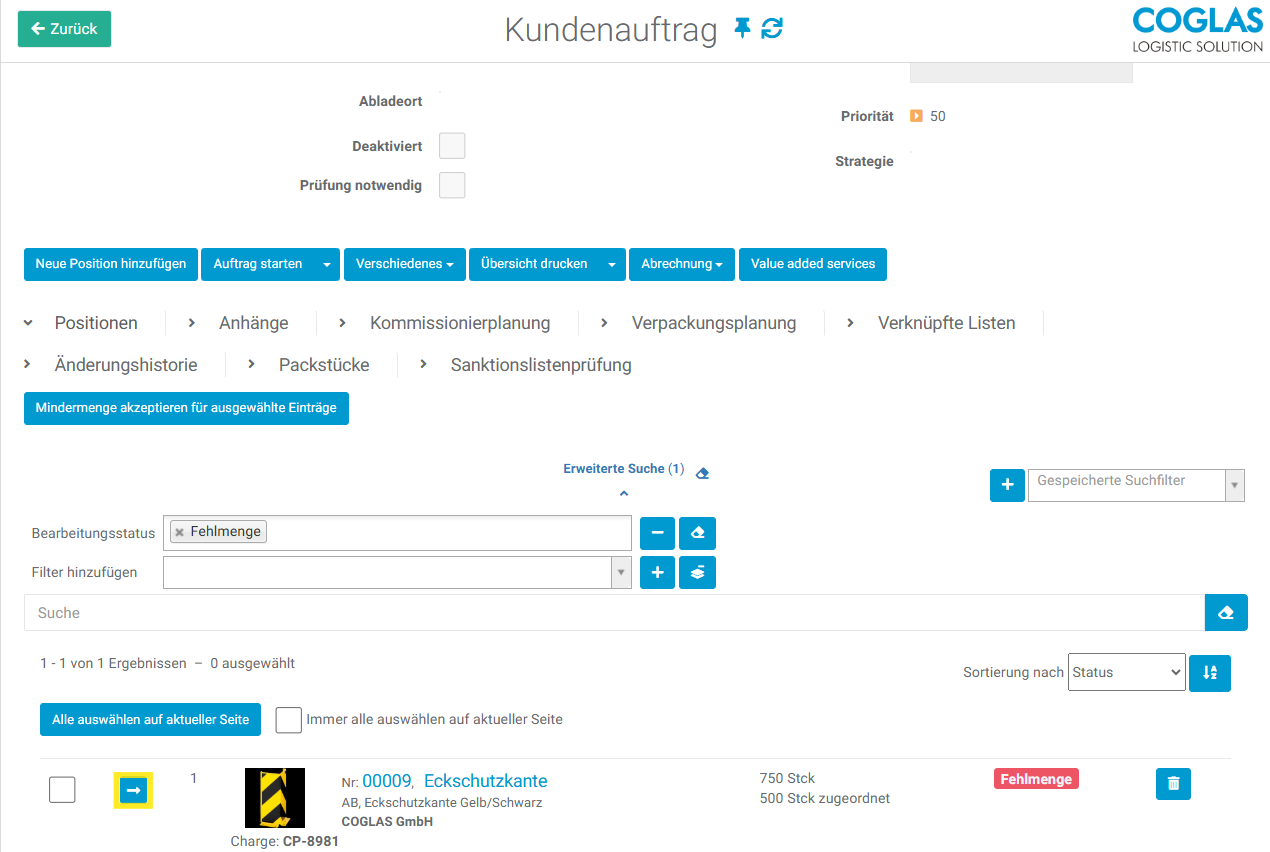Toggle sort direction button next to Status
This screenshot has width=1270, height=852.
[x=1209, y=673]
